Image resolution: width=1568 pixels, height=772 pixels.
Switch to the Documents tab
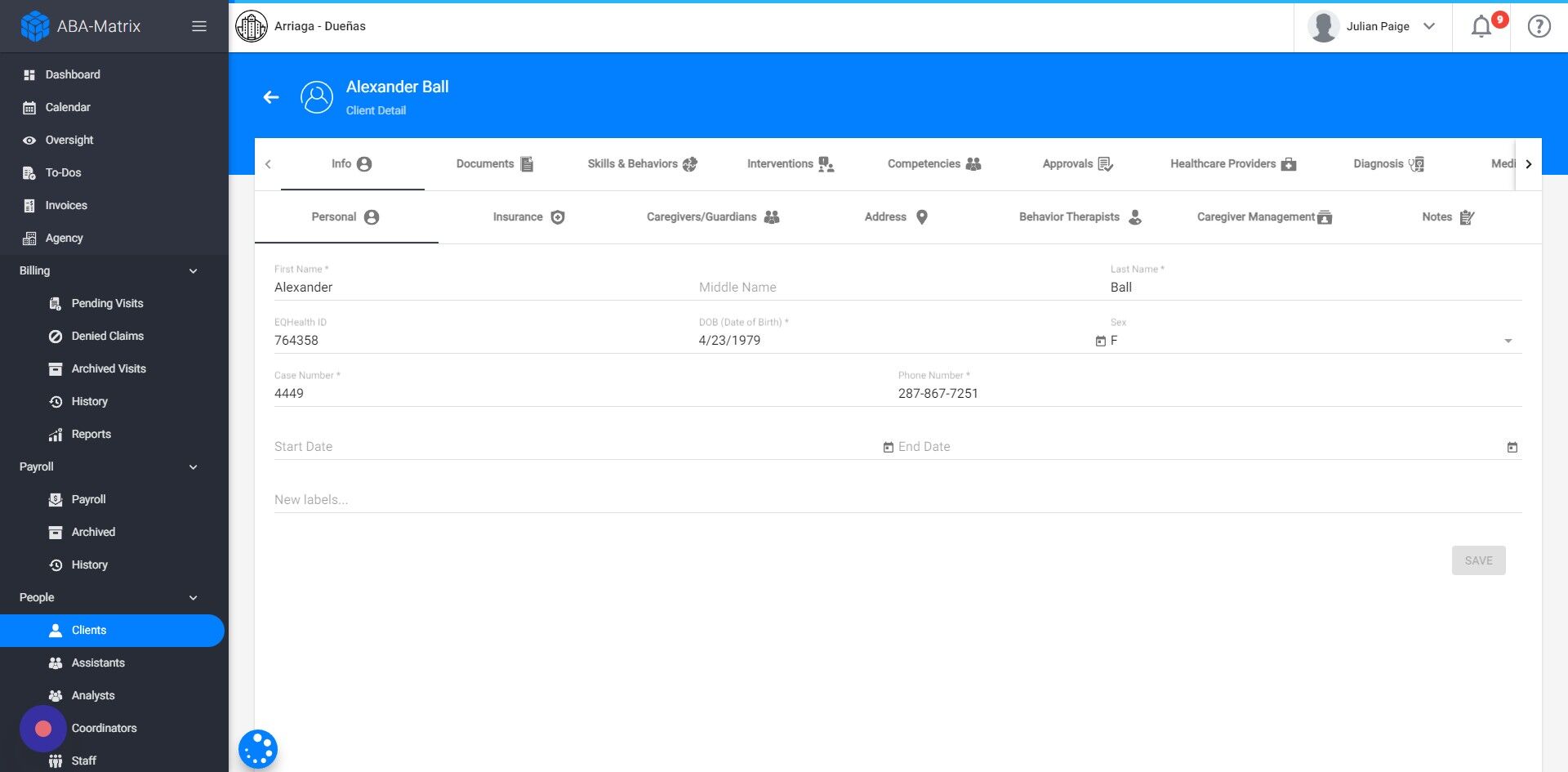(495, 164)
